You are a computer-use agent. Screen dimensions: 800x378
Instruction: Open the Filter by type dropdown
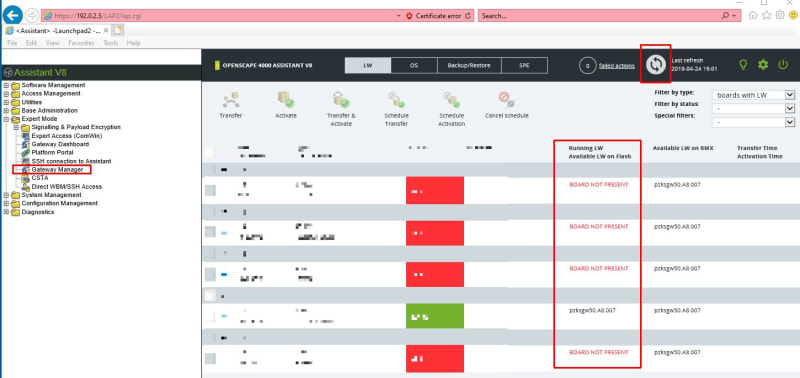click(753, 95)
